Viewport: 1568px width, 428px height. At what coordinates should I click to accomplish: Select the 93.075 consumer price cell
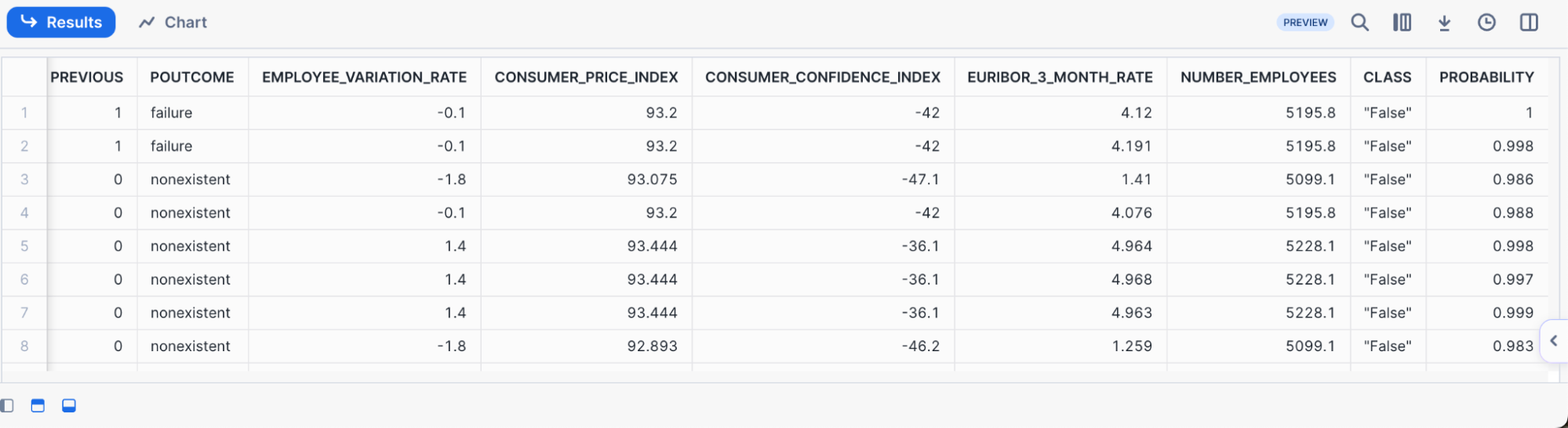point(652,180)
